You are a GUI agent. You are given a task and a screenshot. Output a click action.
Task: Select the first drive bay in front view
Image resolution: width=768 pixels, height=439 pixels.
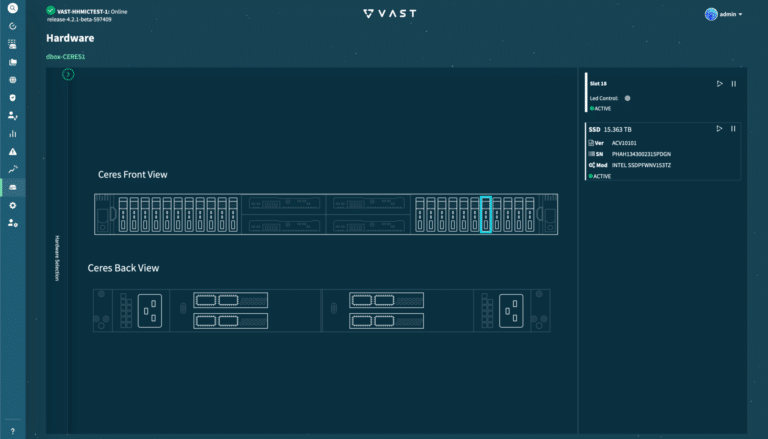click(x=123, y=214)
